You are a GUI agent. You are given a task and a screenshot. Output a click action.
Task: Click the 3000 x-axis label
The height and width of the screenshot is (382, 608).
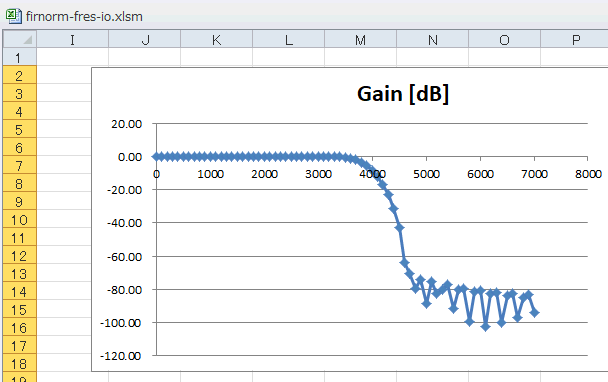pos(318,174)
